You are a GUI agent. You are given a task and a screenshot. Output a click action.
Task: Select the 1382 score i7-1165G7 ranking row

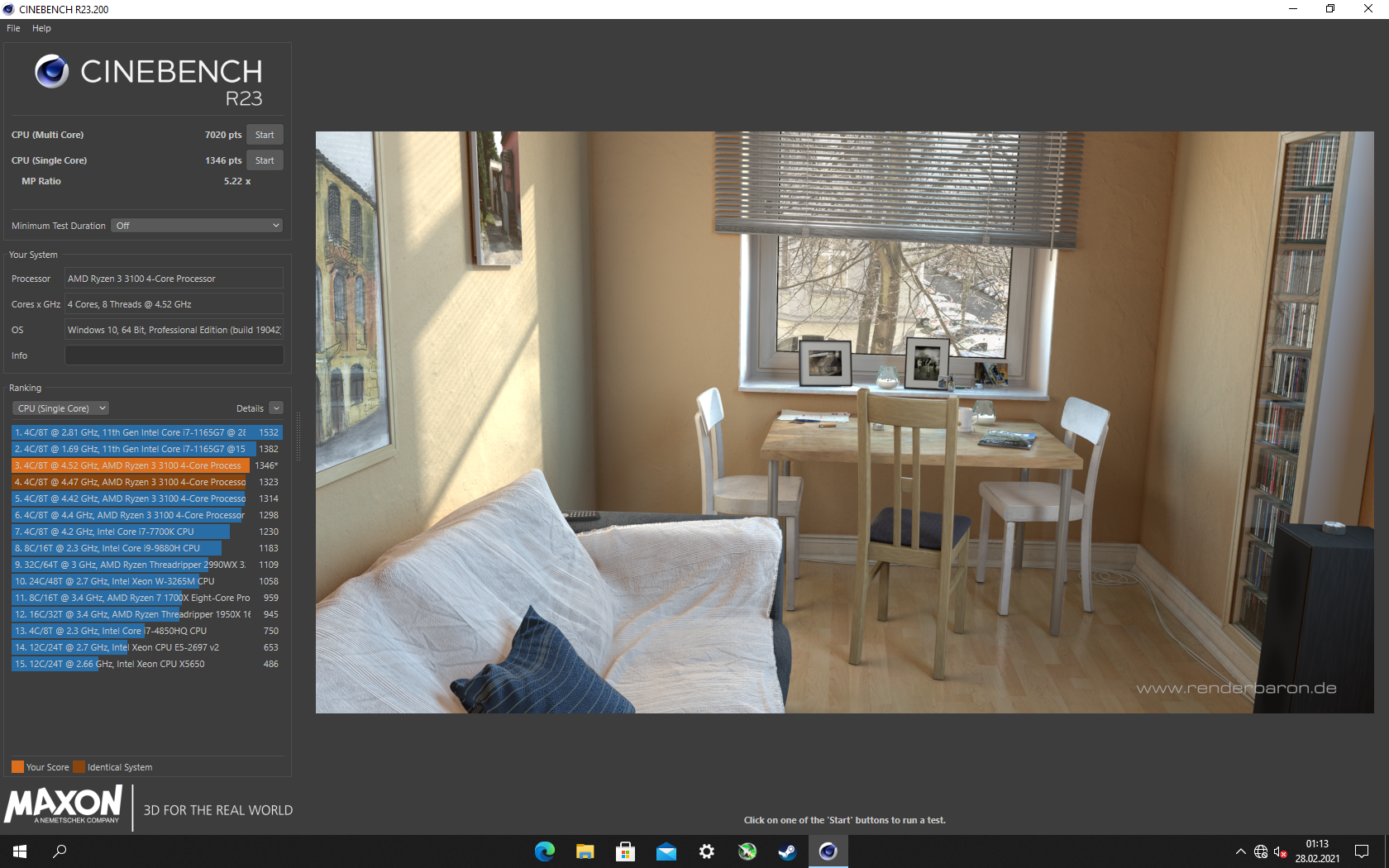pyautogui.click(x=147, y=449)
